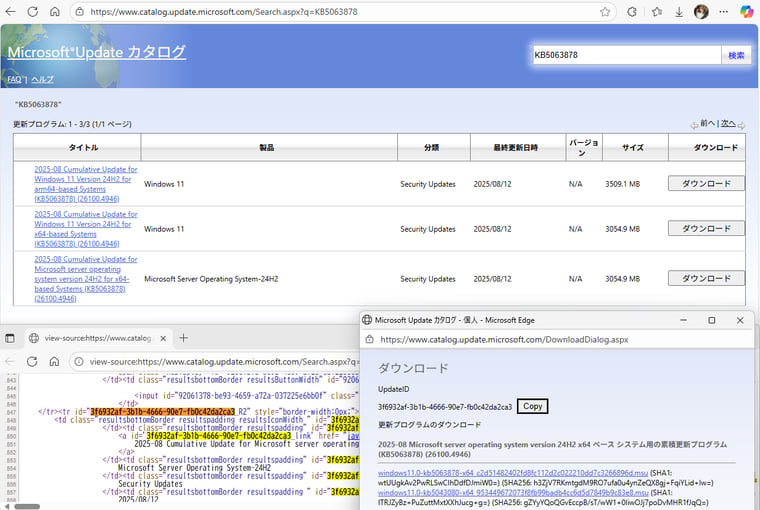Open the windows11.0-kb5063878-x64 msu download link

point(513,473)
